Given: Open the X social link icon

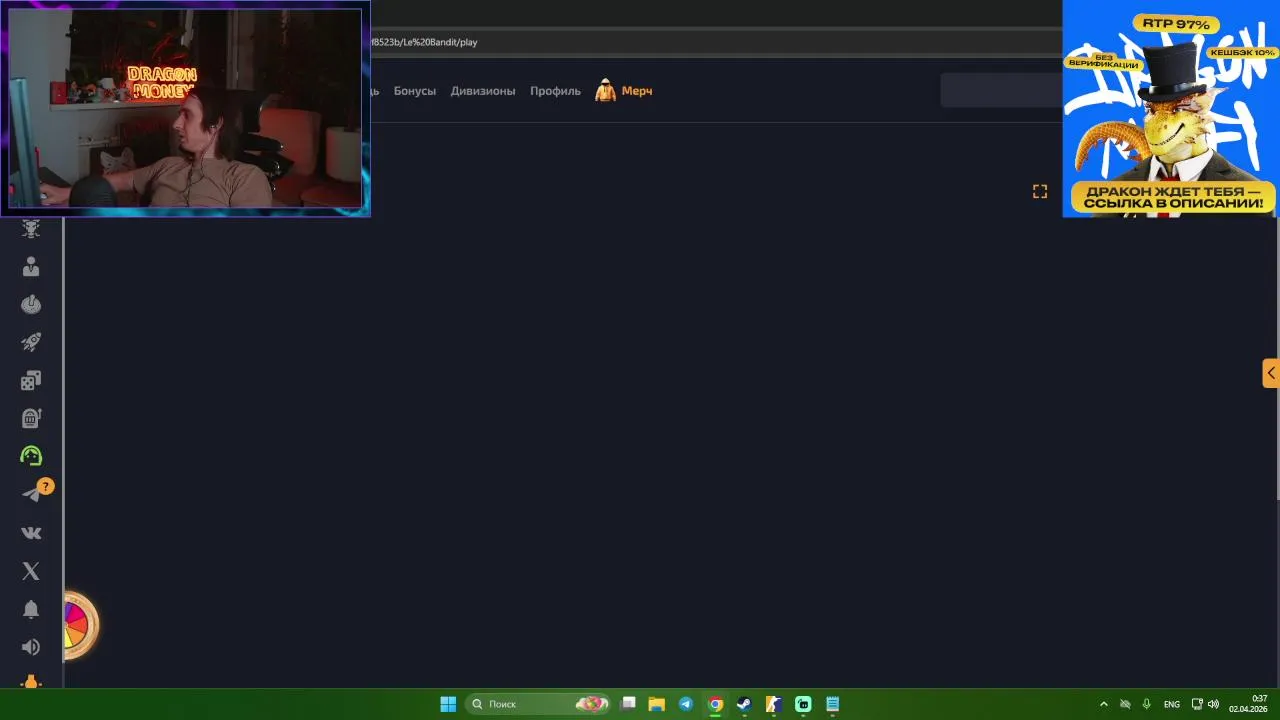Looking at the screenshot, I should coord(31,571).
